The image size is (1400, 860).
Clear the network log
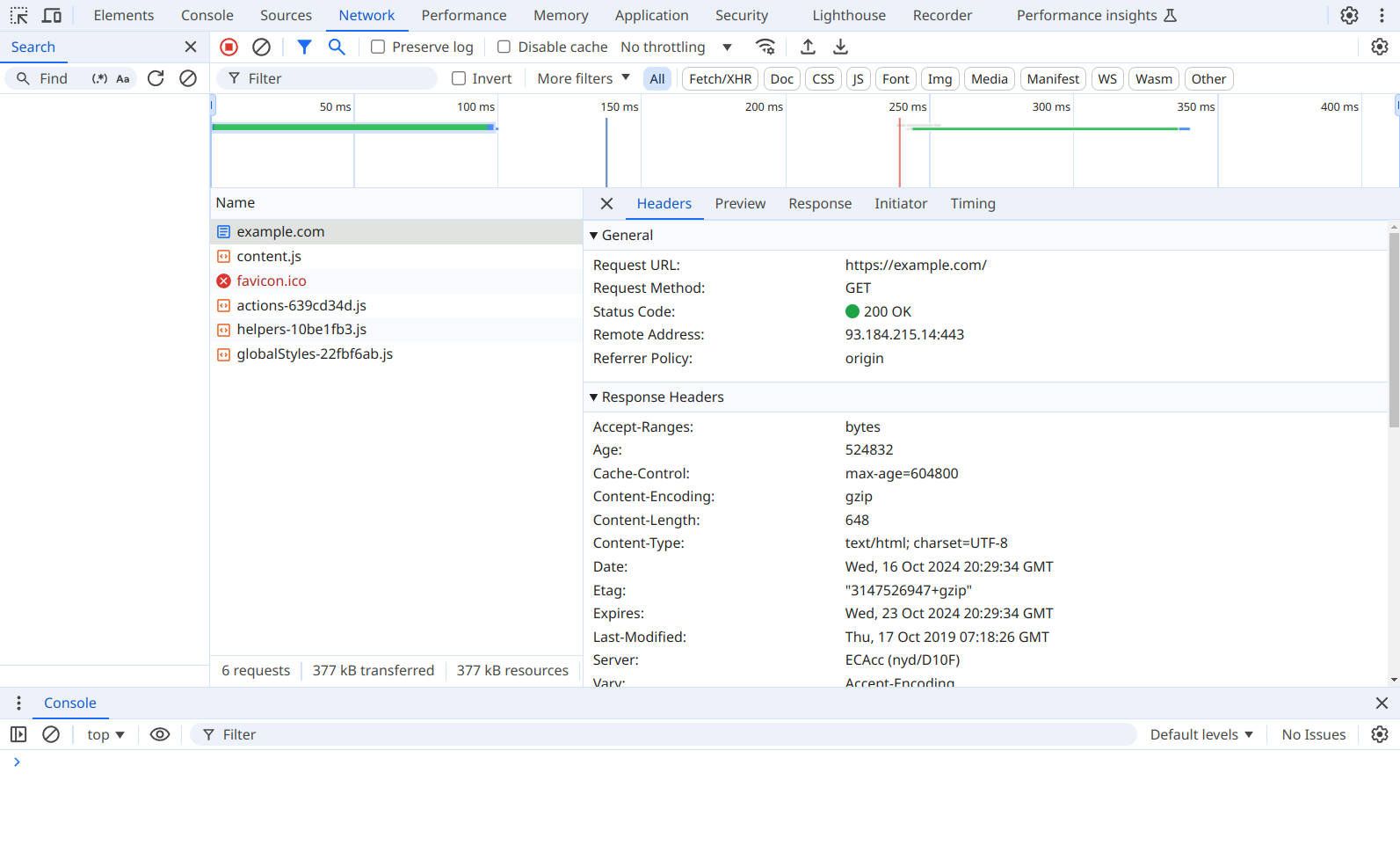pyautogui.click(x=261, y=47)
